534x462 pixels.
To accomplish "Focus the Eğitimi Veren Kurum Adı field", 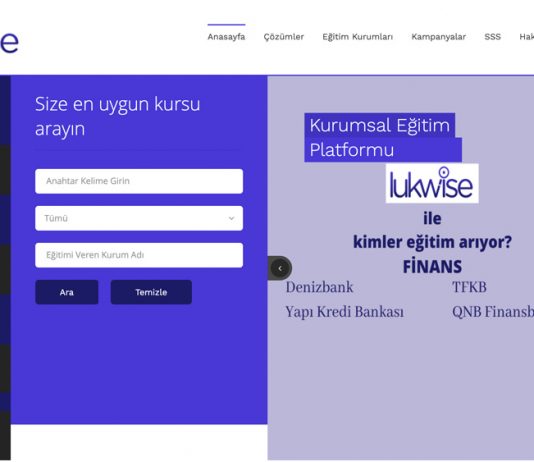I will coord(139,255).
